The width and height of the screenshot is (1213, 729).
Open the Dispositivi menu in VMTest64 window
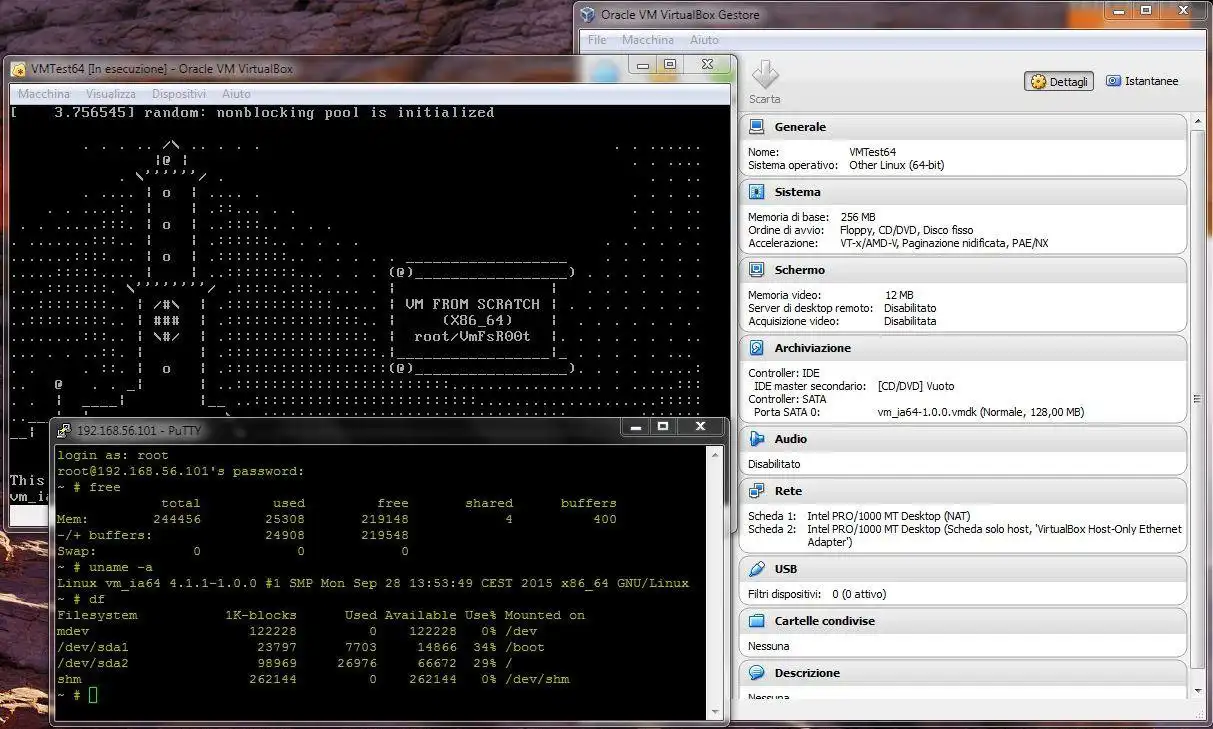[179, 94]
